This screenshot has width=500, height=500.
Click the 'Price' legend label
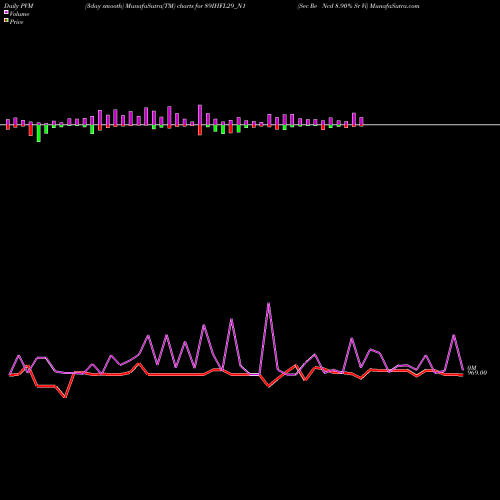pos(16,22)
